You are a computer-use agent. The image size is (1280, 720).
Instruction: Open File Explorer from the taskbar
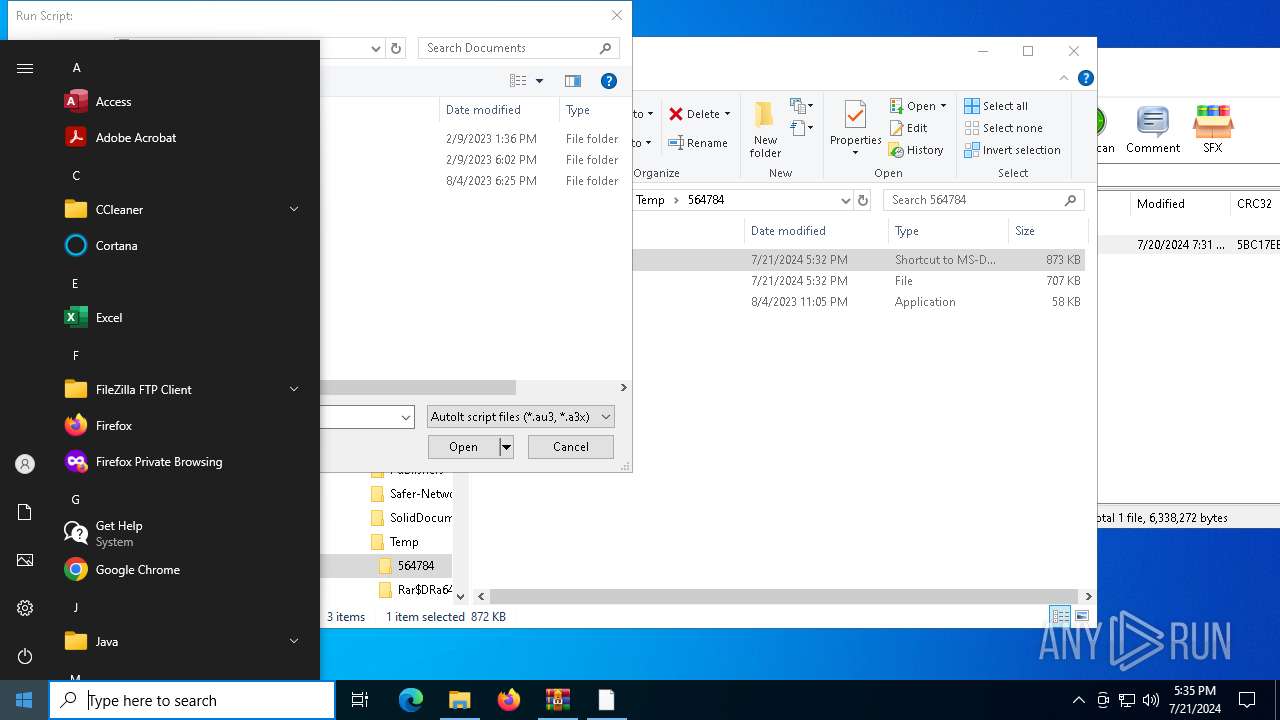pos(459,700)
